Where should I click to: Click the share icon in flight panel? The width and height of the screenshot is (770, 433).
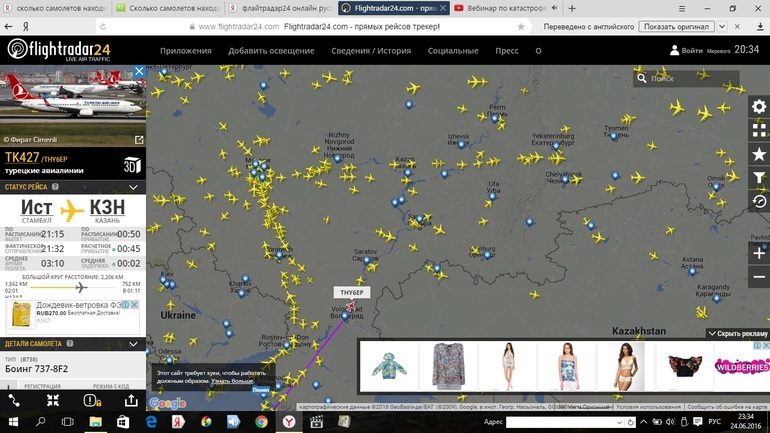click(x=131, y=400)
